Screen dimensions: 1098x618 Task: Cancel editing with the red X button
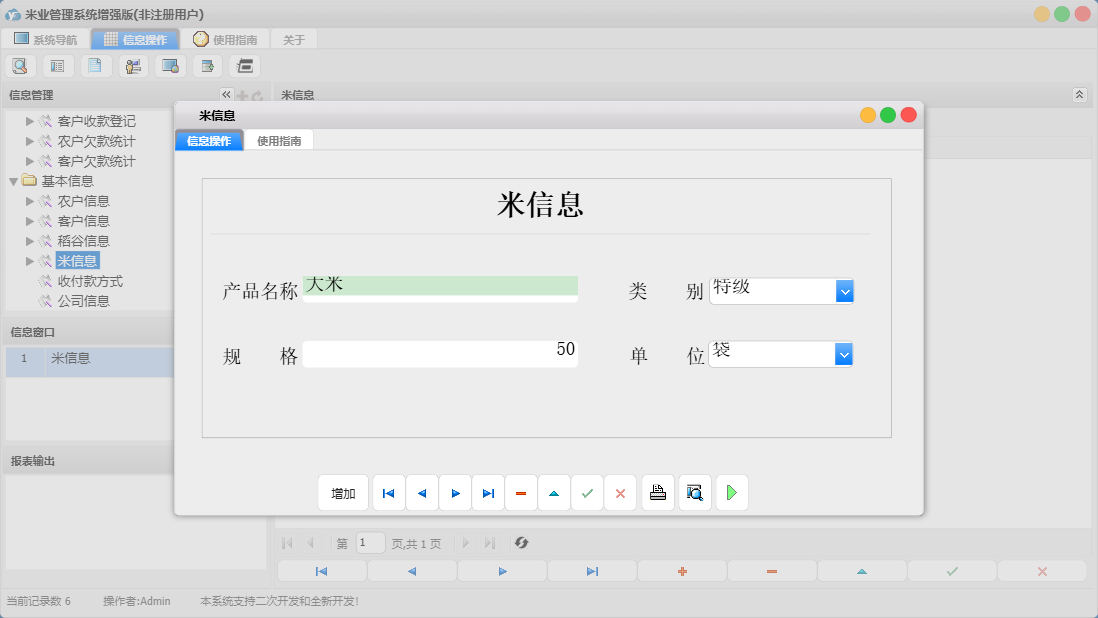(620, 492)
